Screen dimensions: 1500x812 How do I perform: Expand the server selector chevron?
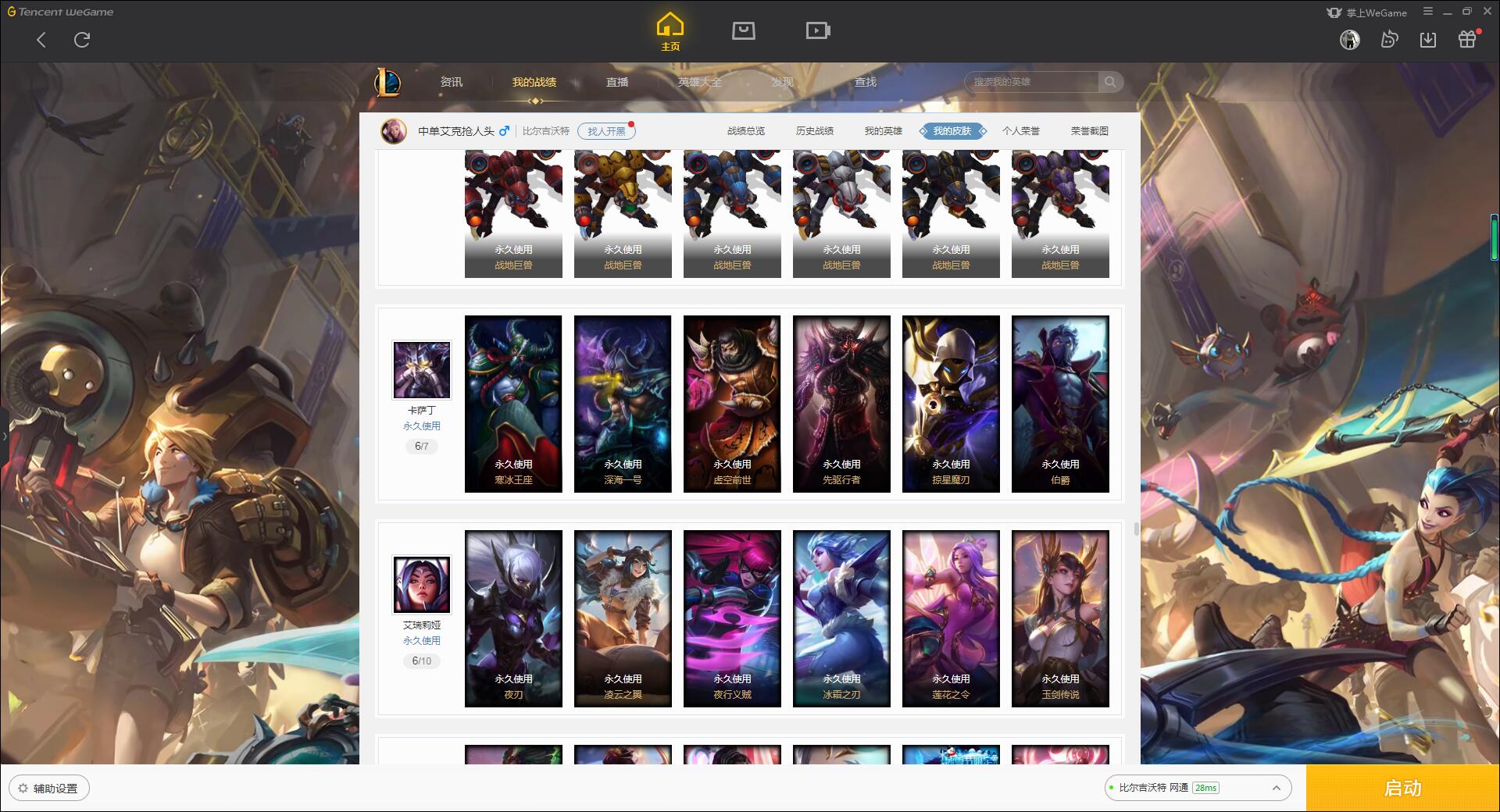(1277, 788)
